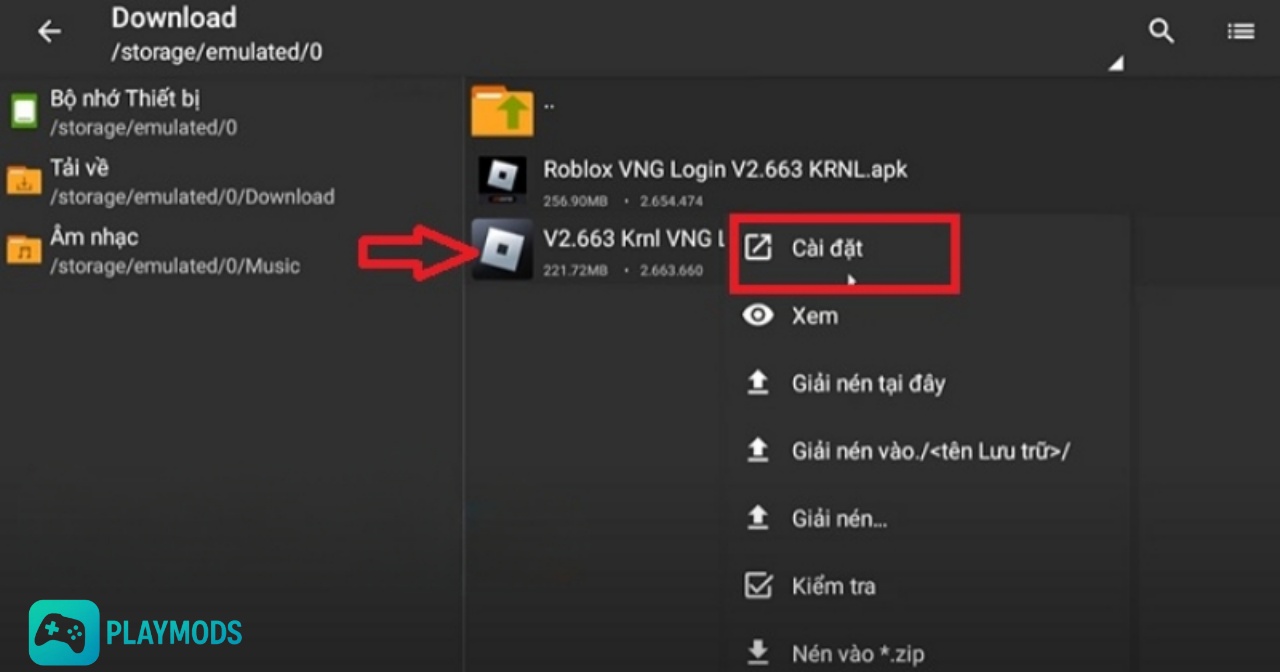The width and height of the screenshot is (1280, 672).
Task: Click Roblox VNG Login KRNL apk thumbnail
Action: pyautogui.click(x=502, y=181)
